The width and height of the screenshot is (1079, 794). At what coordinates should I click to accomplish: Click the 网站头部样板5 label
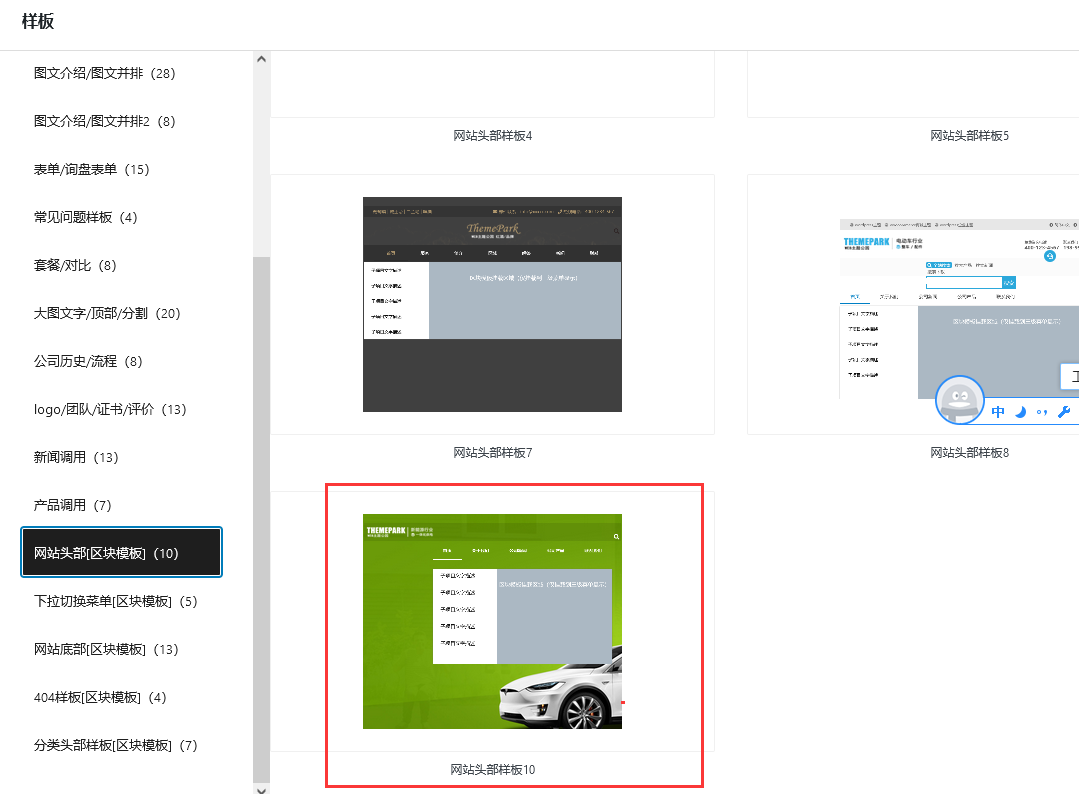click(x=969, y=135)
